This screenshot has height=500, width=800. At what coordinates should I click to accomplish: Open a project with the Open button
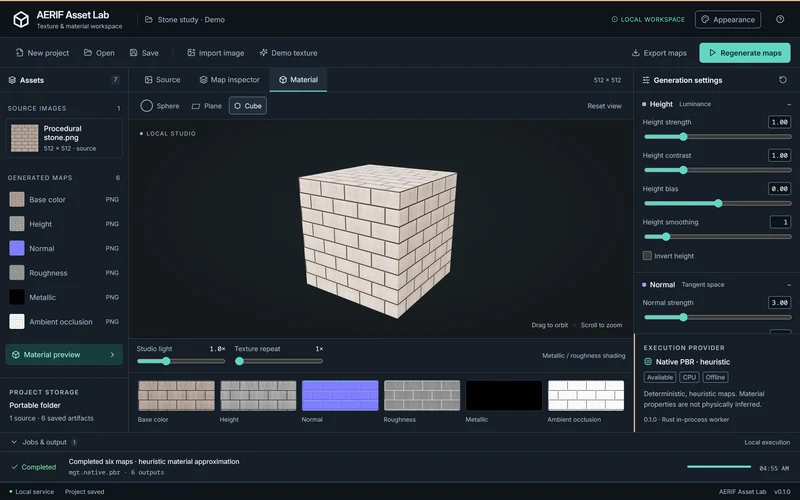[x=99, y=53]
